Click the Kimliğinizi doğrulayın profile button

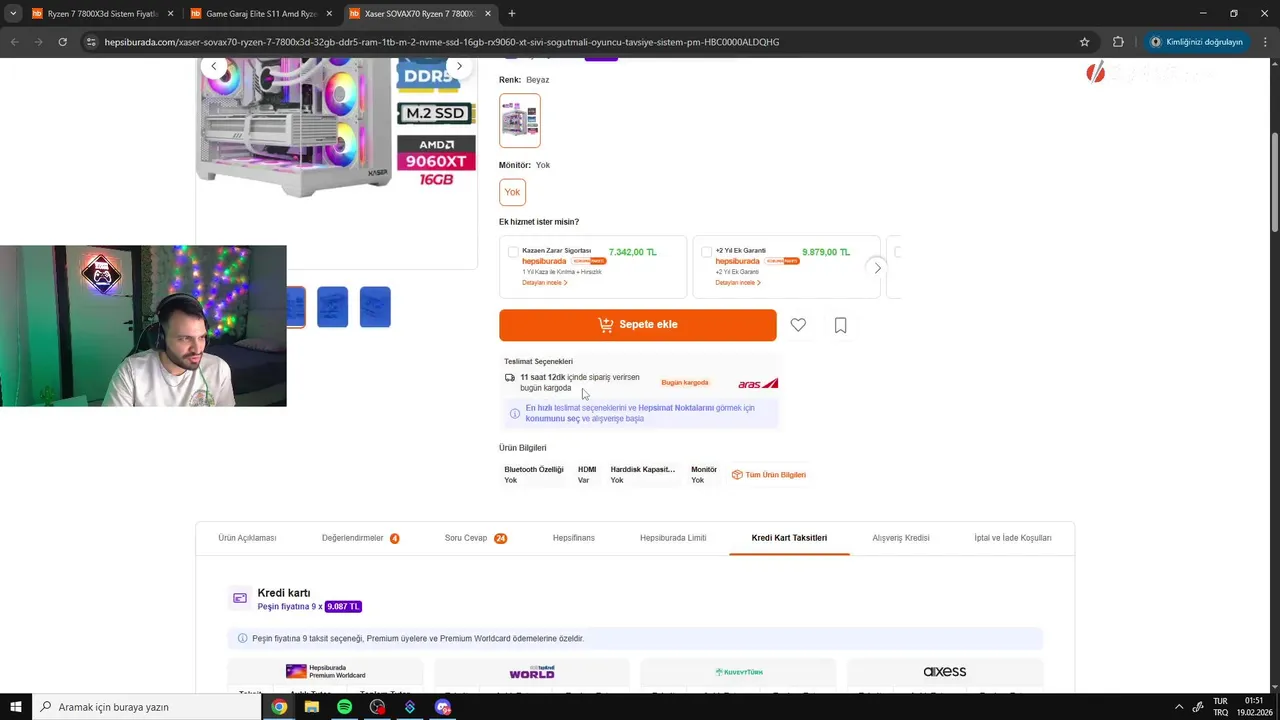coord(1196,42)
